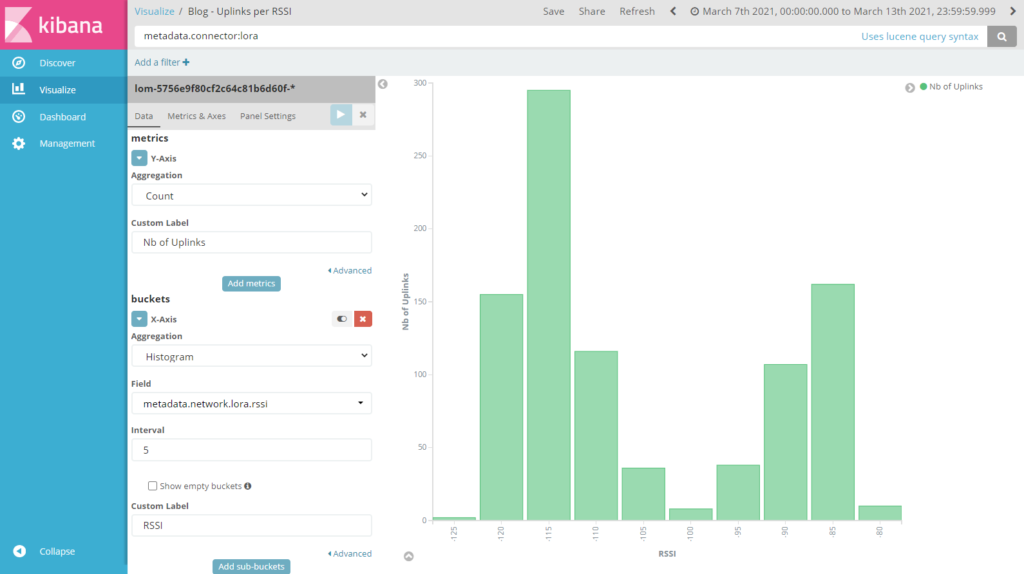Click the lucene query input field
The image size is (1024, 574).
[496, 36]
